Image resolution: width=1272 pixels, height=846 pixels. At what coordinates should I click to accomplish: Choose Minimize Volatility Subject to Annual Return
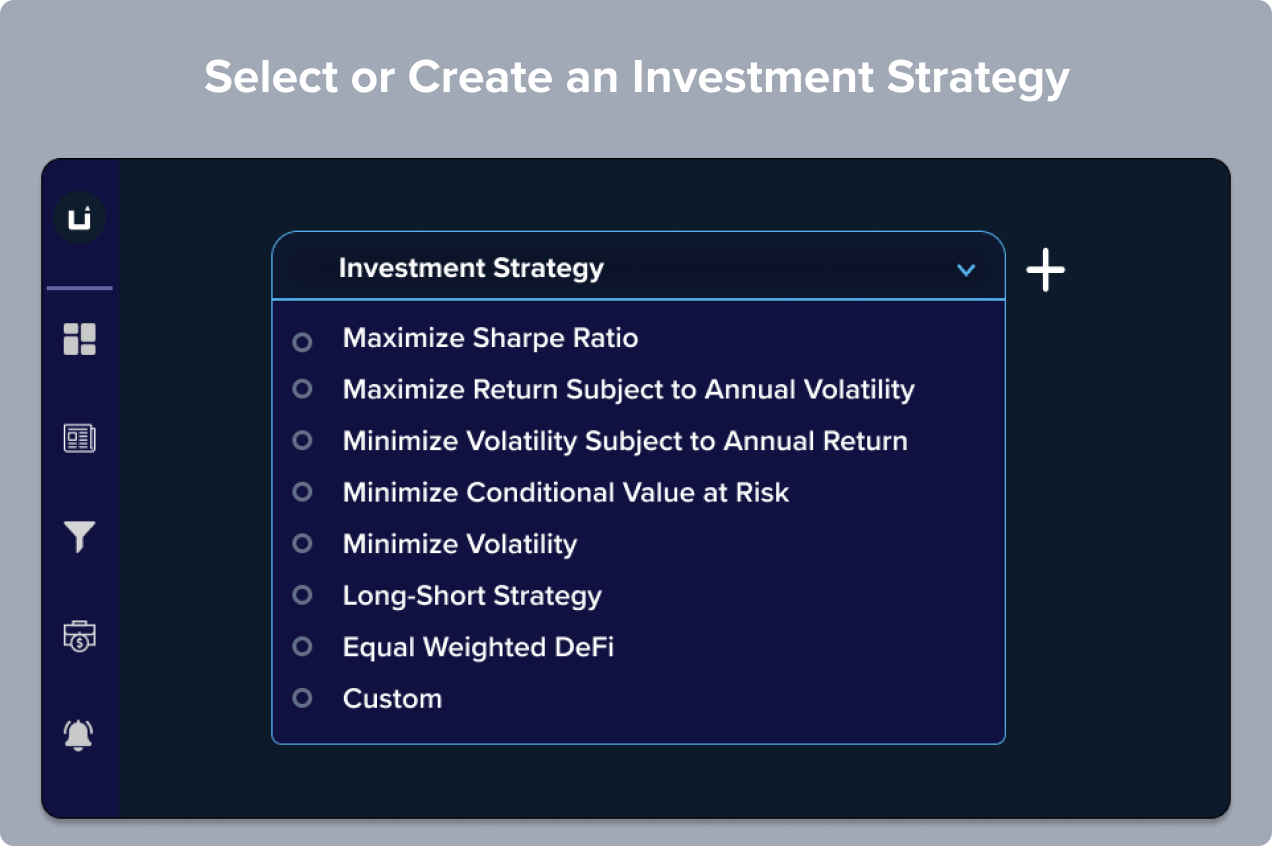tap(625, 441)
